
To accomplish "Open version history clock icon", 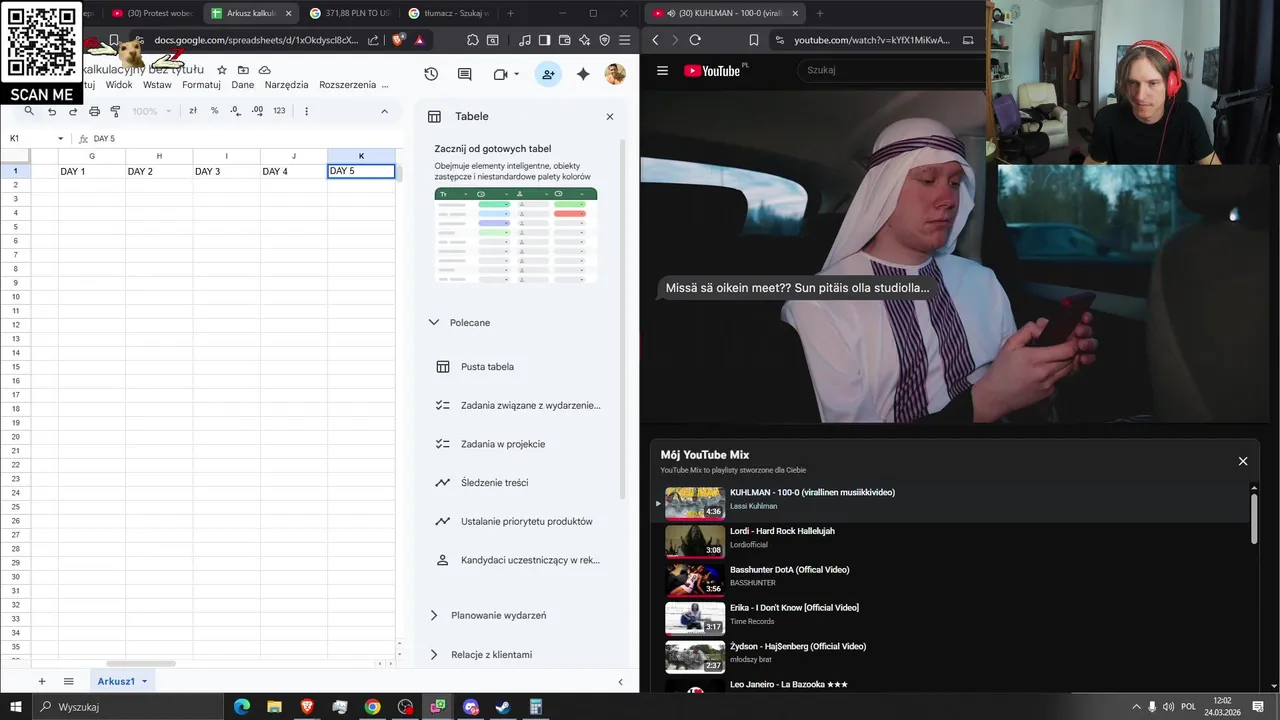I will [x=431, y=74].
